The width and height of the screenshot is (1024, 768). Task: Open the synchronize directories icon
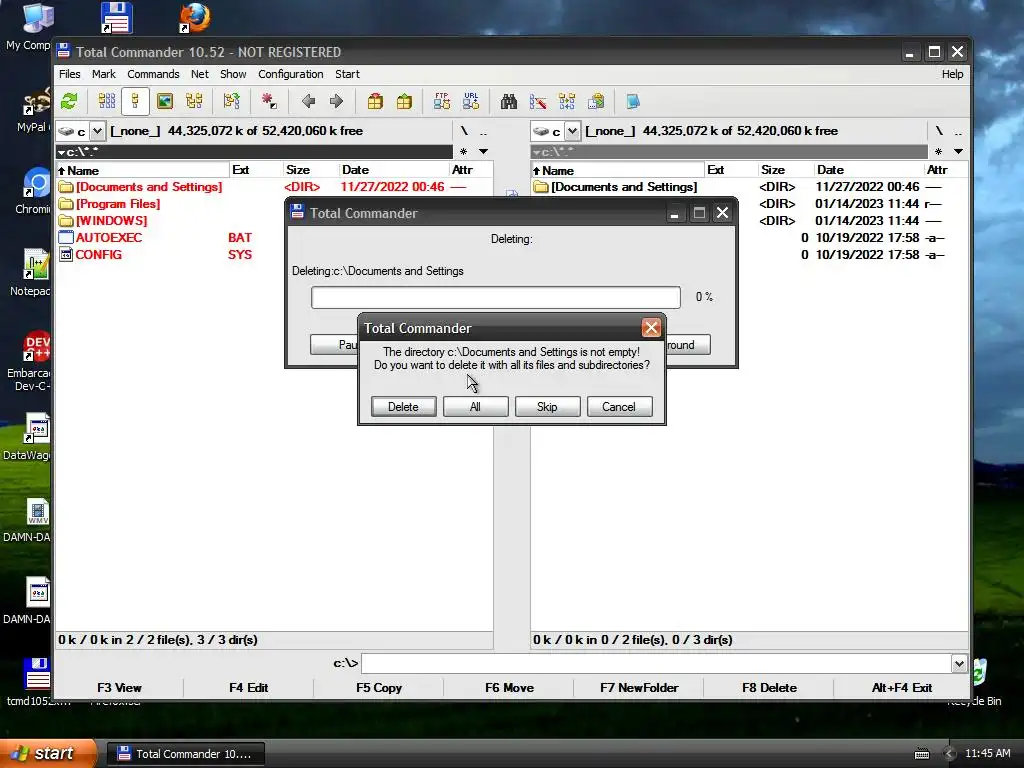coord(567,101)
